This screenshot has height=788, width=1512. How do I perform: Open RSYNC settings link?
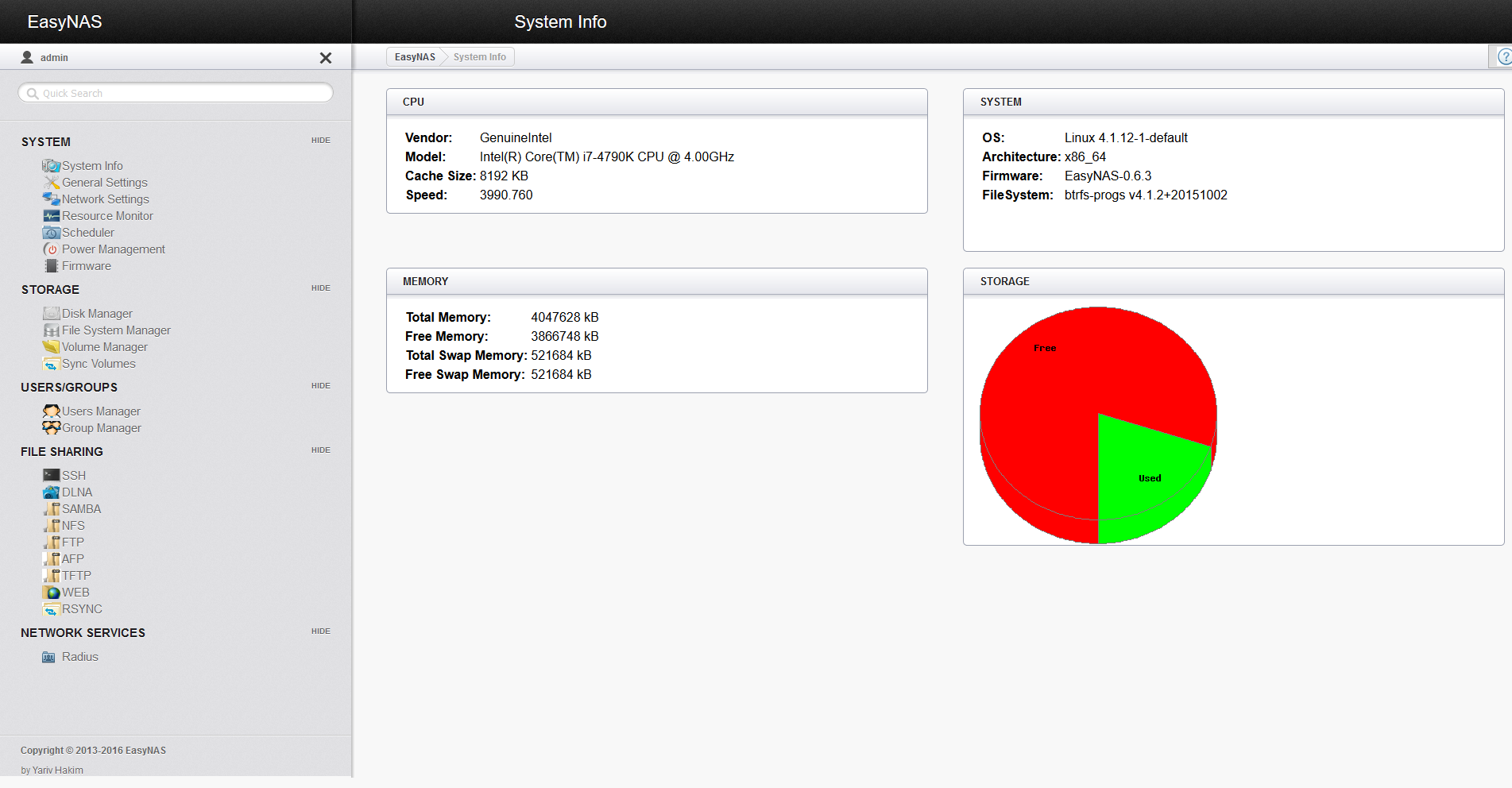click(82, 609)
